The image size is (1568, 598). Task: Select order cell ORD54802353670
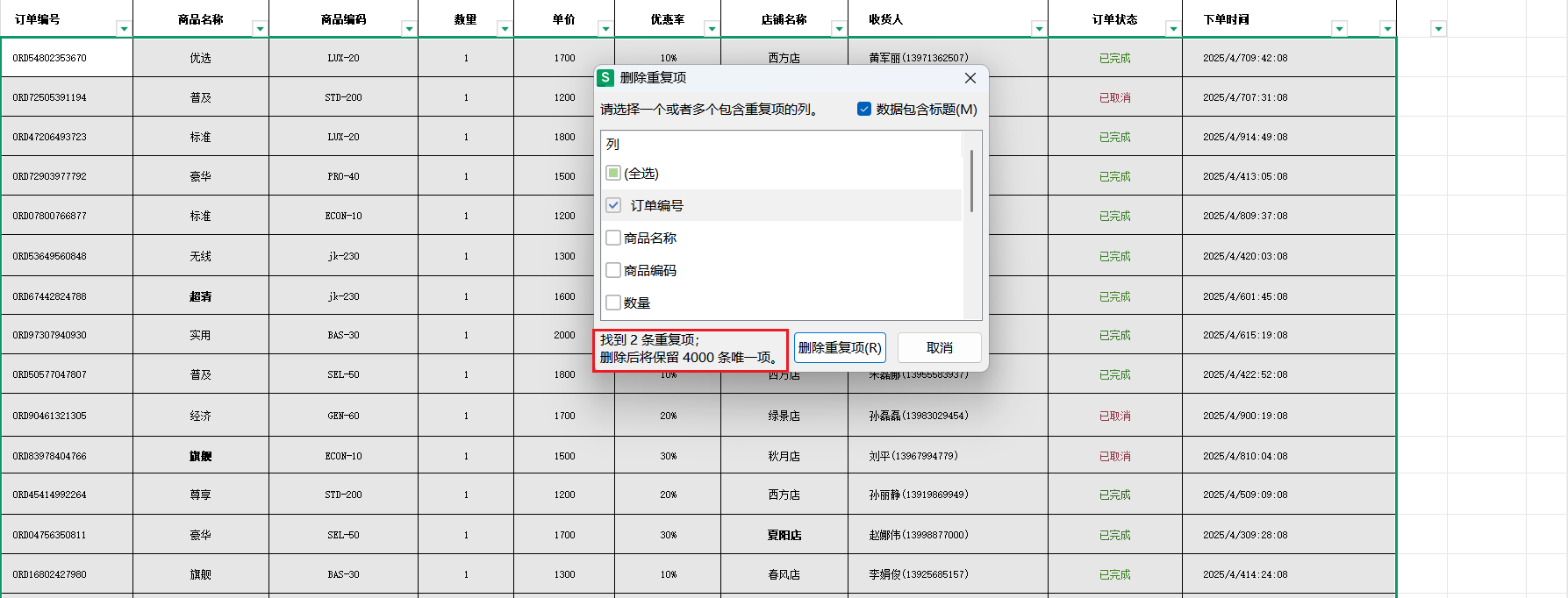tap(50, 58)
